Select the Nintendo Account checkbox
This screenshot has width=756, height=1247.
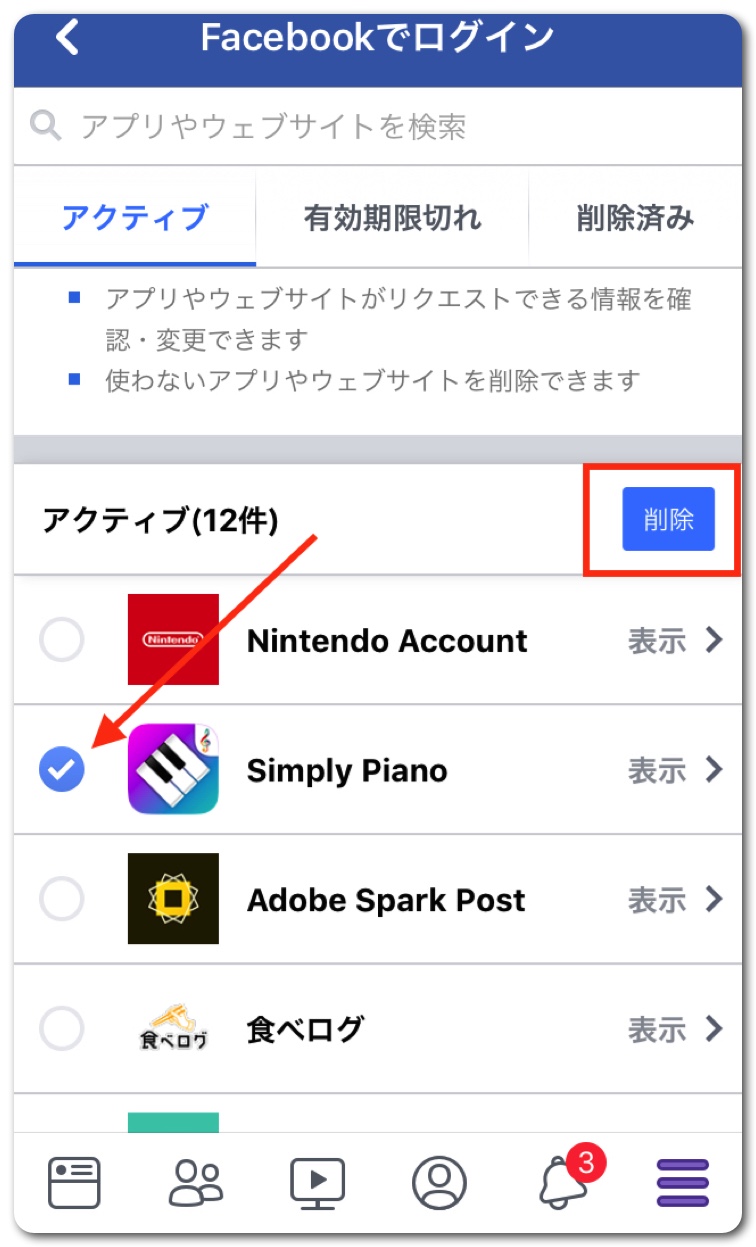(x=62, y=639)
